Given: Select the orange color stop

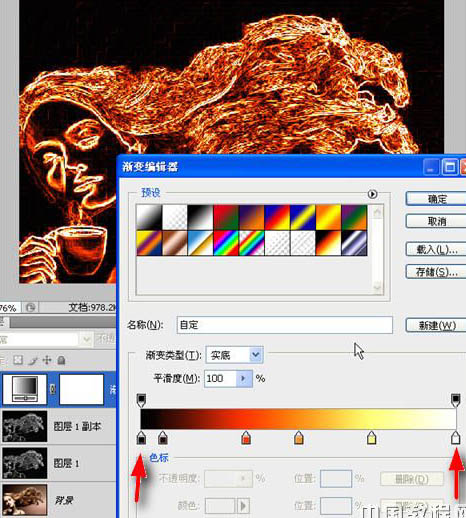Looking at the screenshot, I should click(299, 438).
